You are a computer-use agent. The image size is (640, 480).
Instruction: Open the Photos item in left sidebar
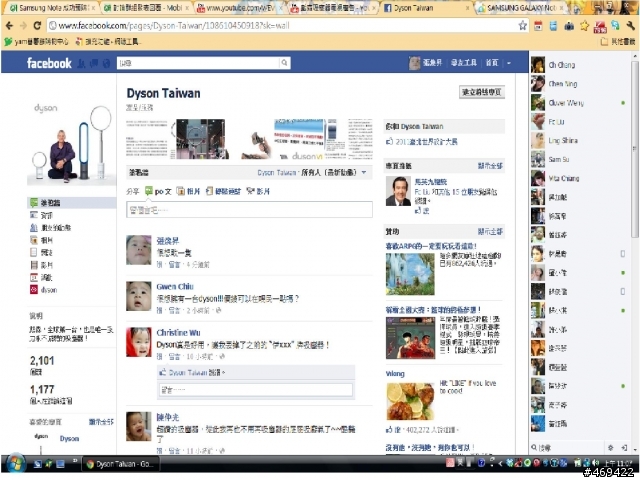[x=42, y=240]
